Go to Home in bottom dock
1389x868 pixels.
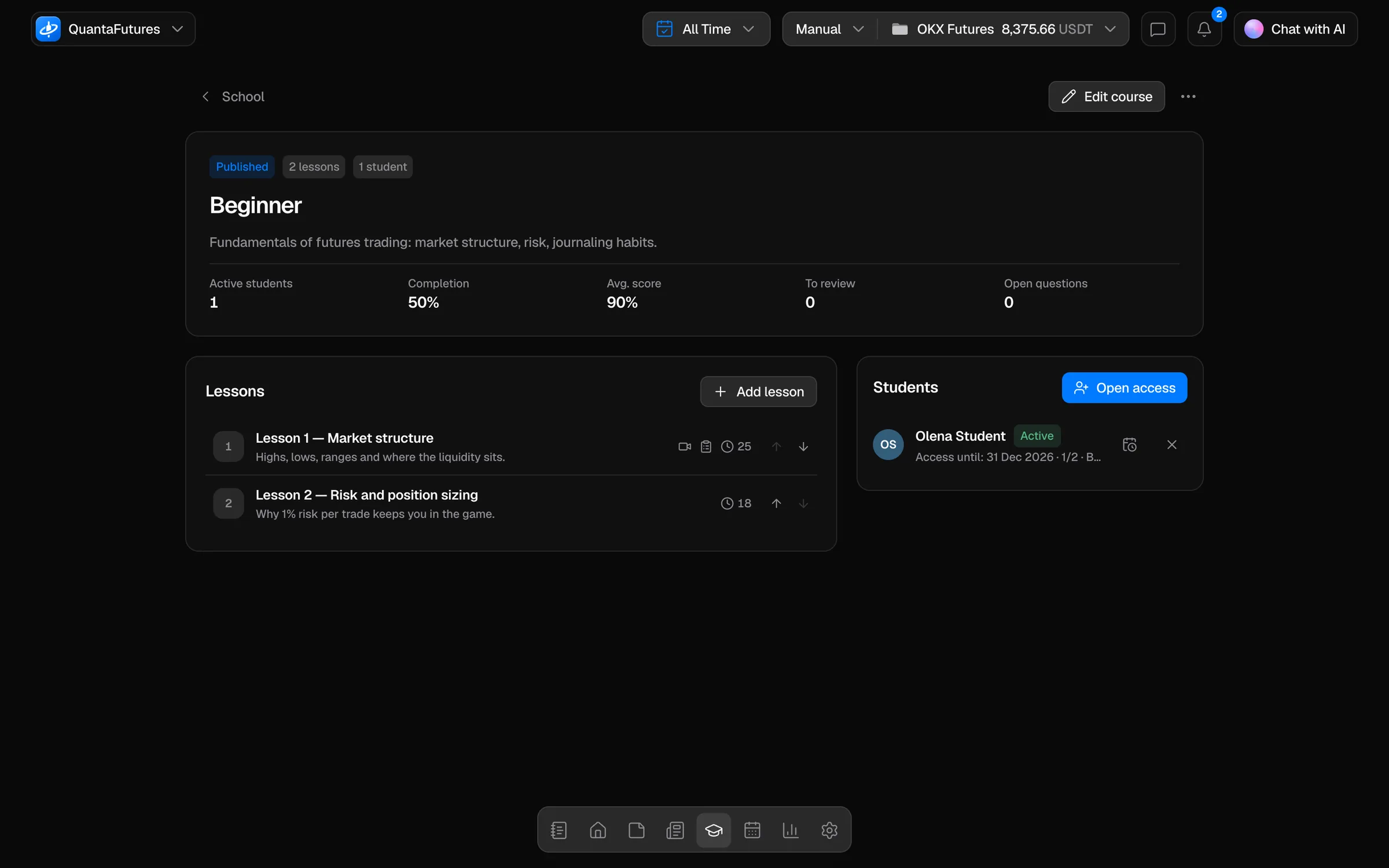pos(598,830)
